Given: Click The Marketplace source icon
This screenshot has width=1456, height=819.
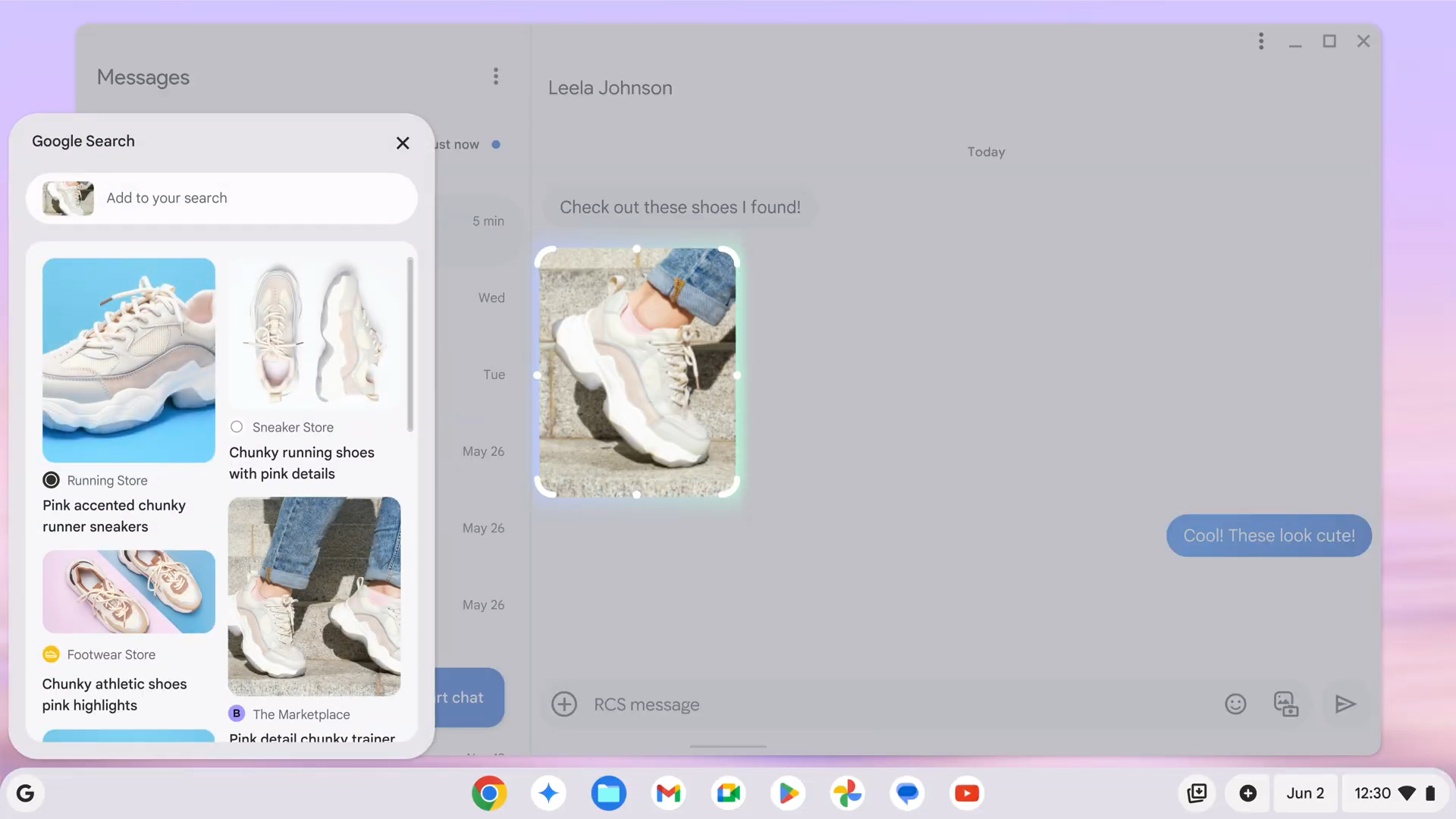Looking at the screenshot, I should coord(237,714).
